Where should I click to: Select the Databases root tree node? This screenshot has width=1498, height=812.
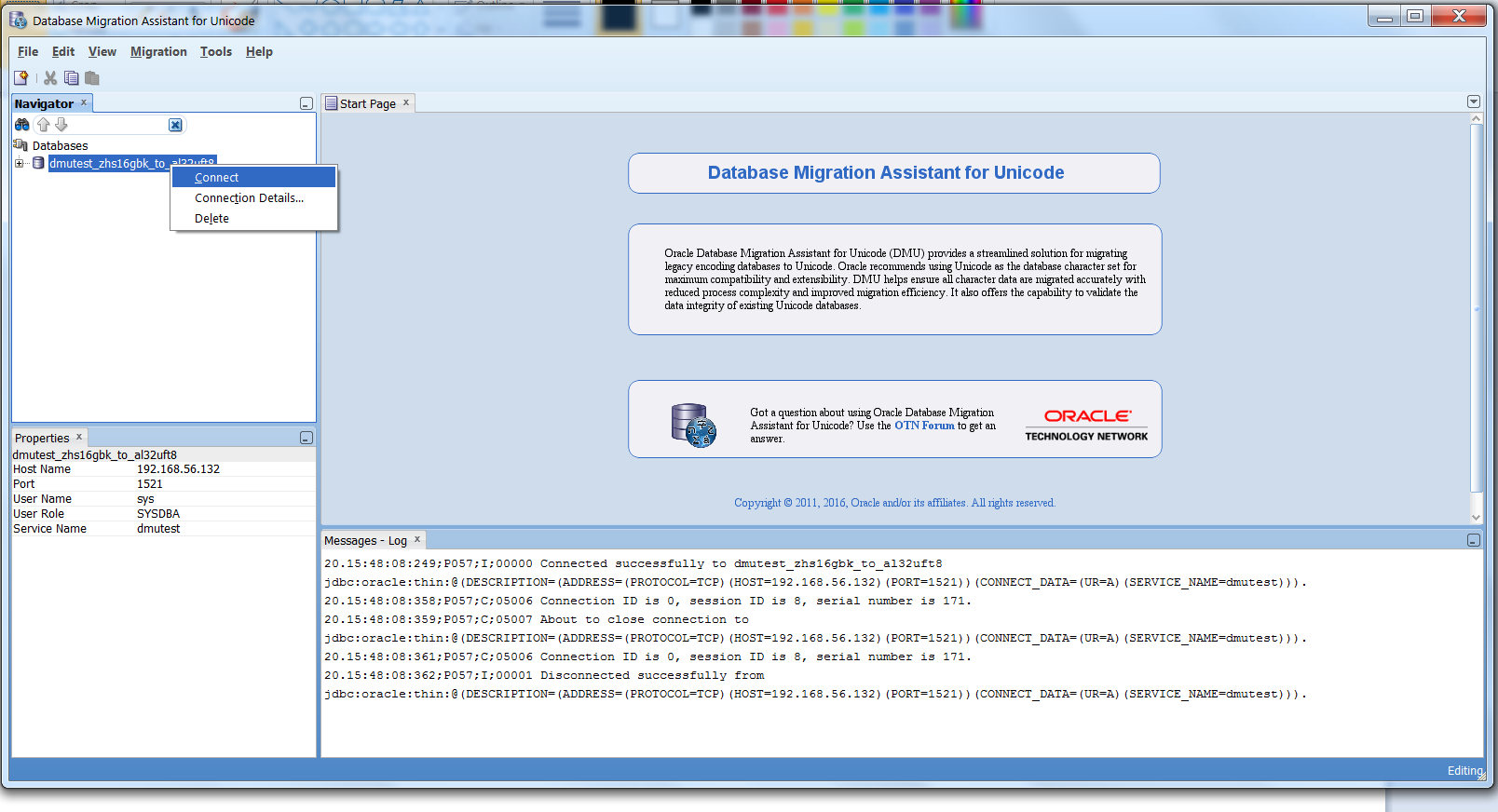(60, 145)
